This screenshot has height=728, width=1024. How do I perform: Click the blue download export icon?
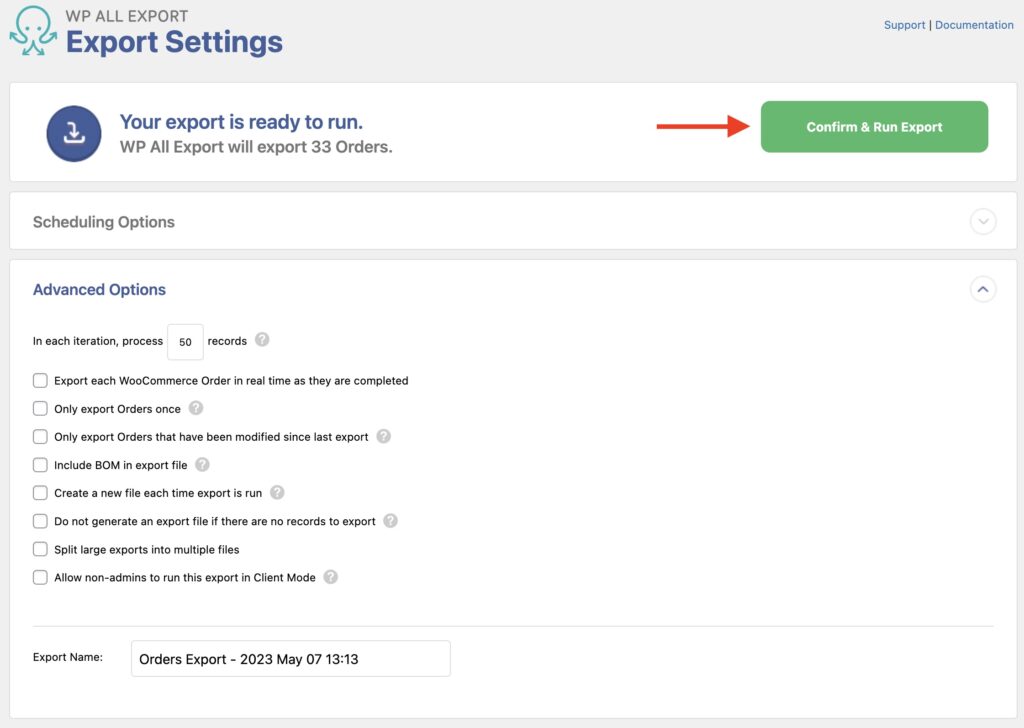pos(73,131)
